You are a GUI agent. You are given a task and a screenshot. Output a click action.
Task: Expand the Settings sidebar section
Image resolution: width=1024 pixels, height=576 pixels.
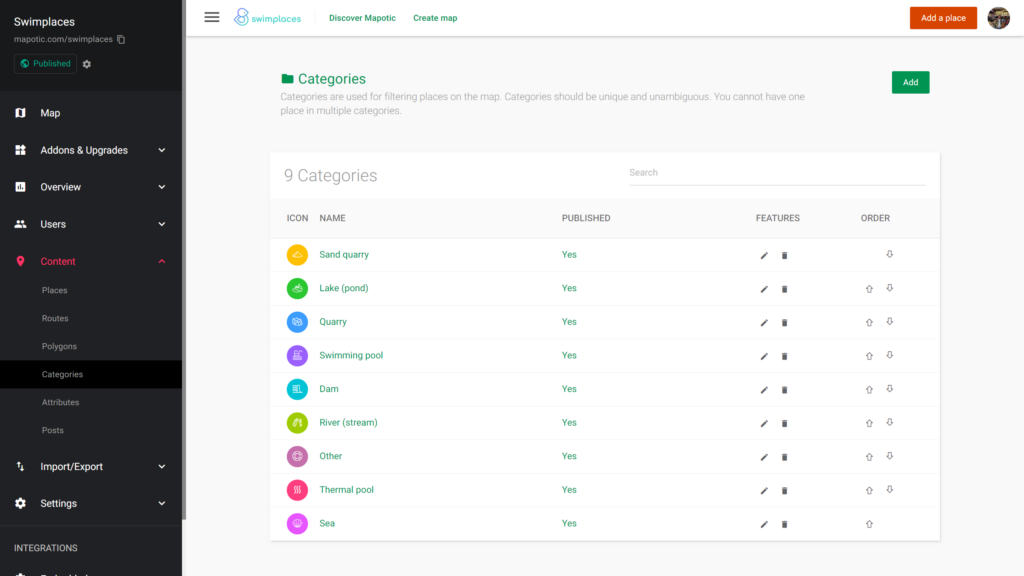click(91, 504)
